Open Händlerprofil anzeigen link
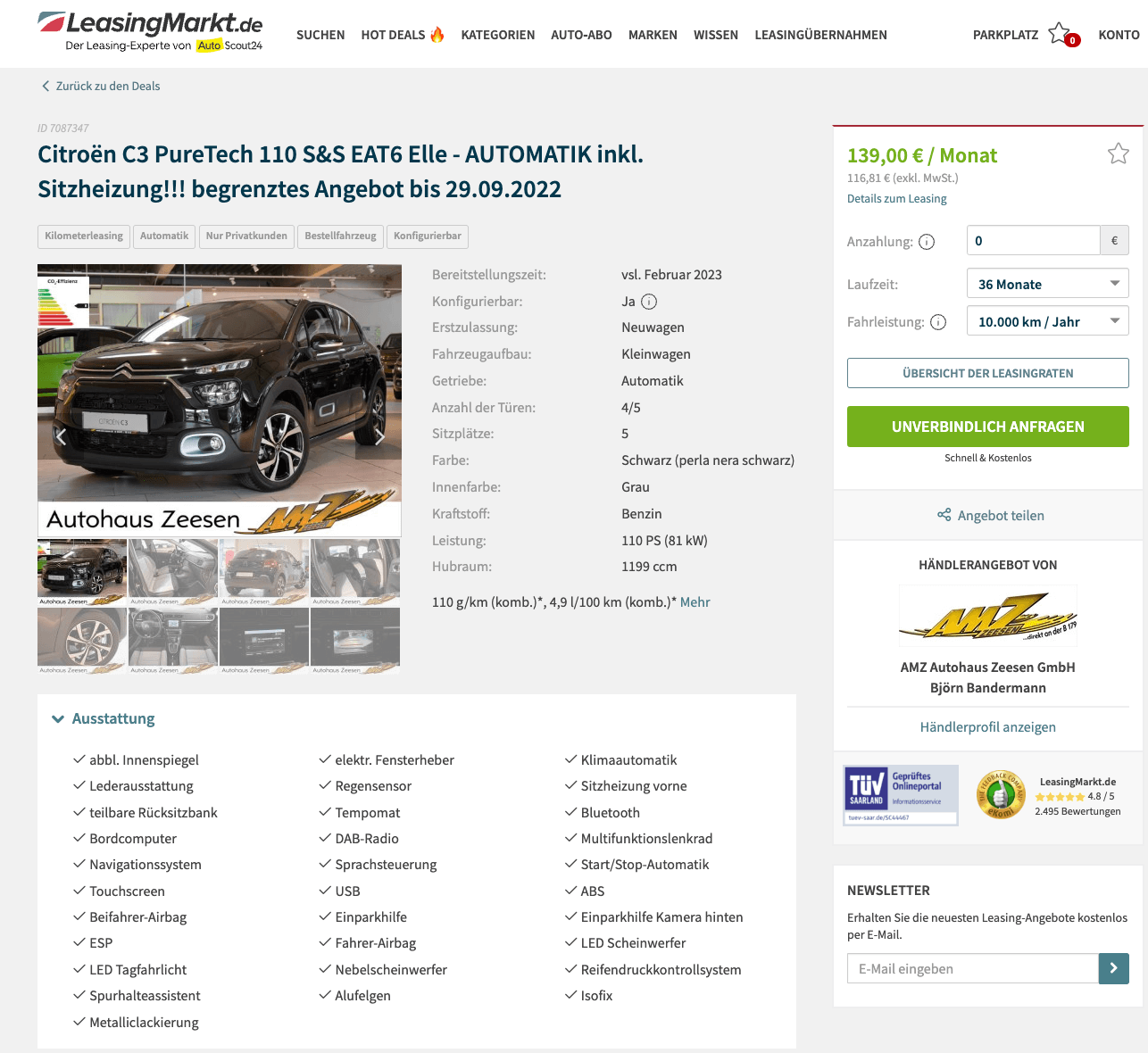The width and height of the screenshot is (1148, 1053). (x=987, y=726)
